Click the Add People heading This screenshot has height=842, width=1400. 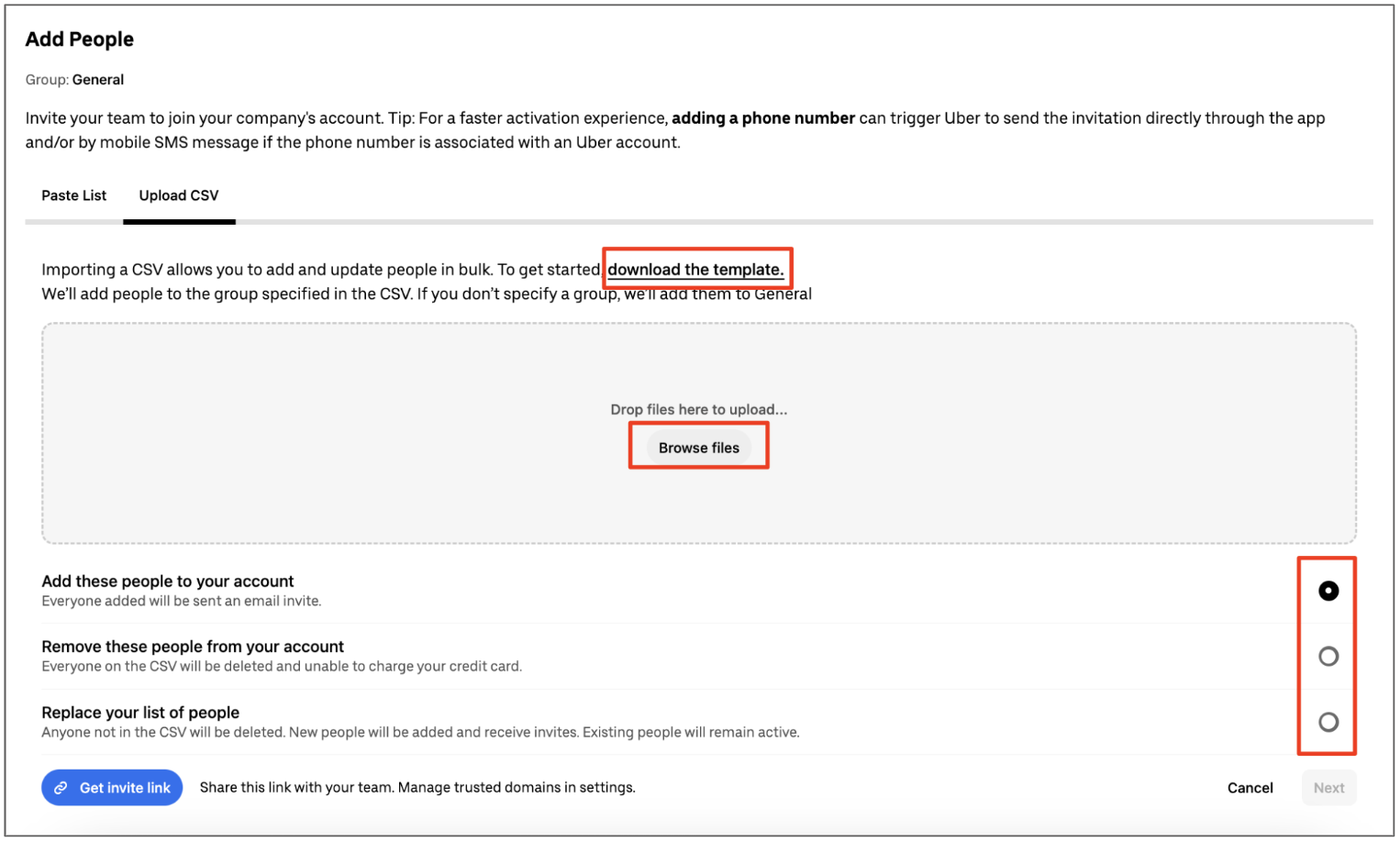click(x=80, y=39)
